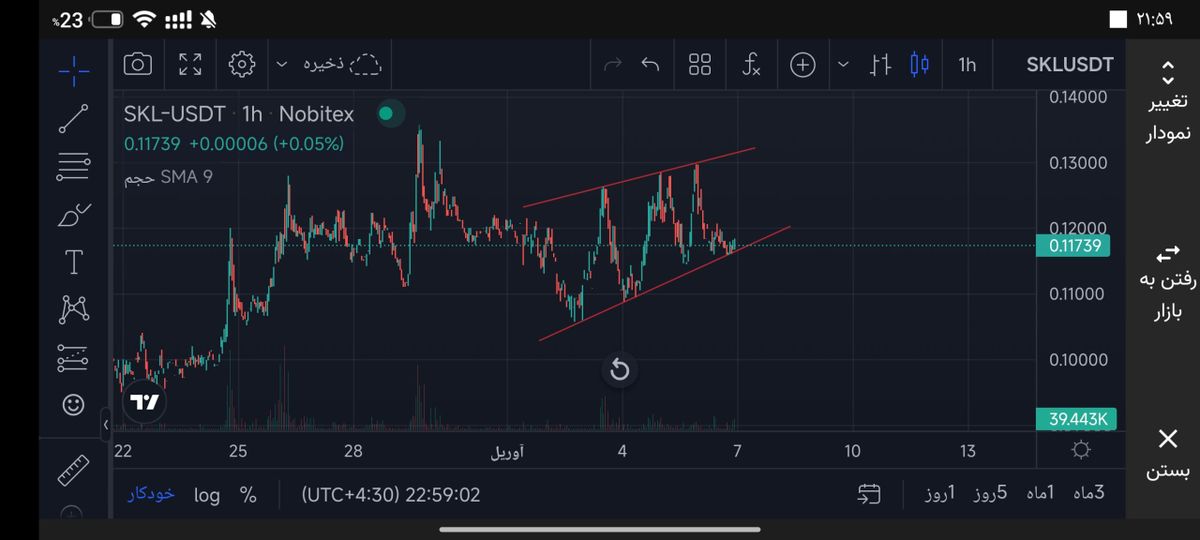1200x540 pixels.
Task: Select the brush drawing tool
Action: point(73,214)
